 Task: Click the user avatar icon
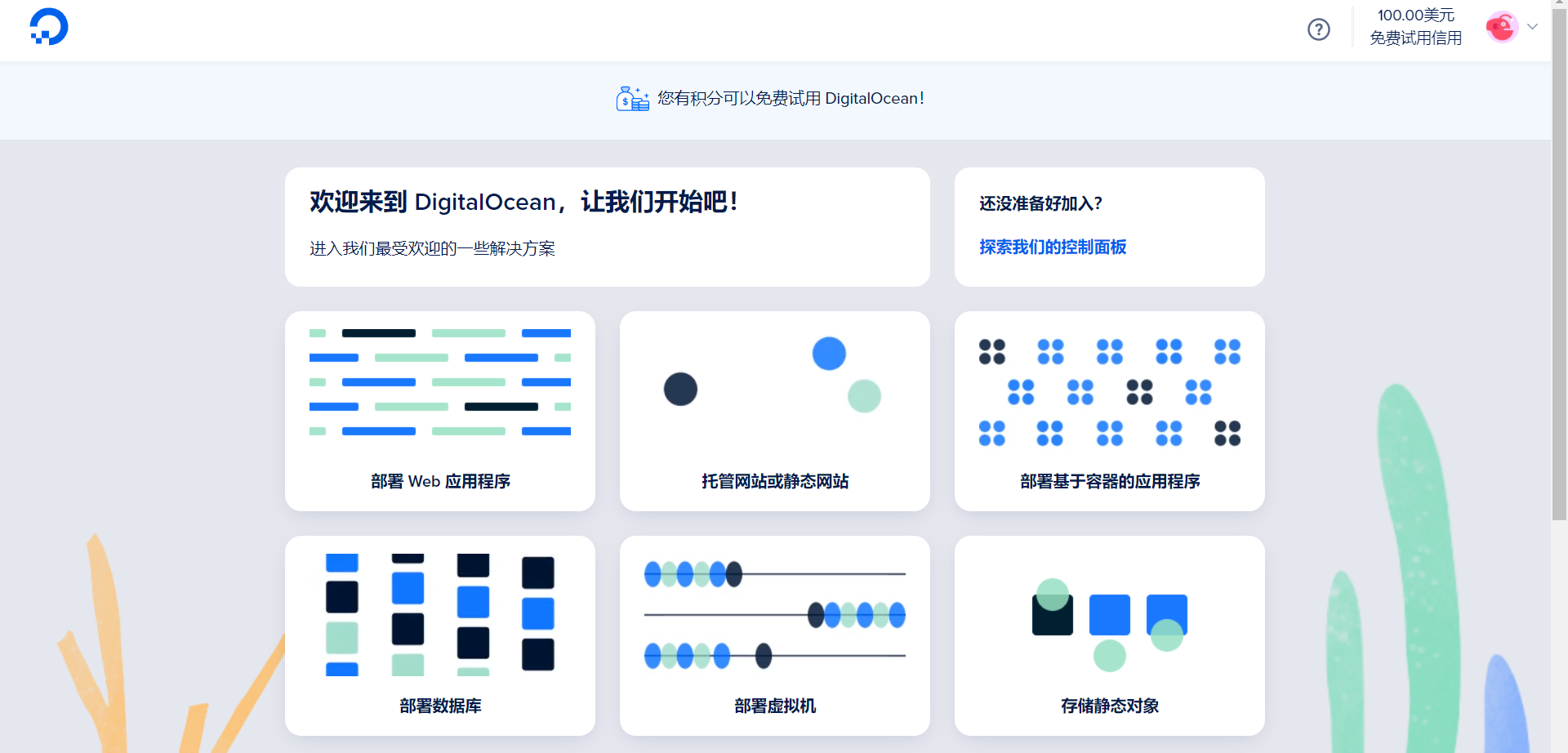click(x=1501, y=27)
